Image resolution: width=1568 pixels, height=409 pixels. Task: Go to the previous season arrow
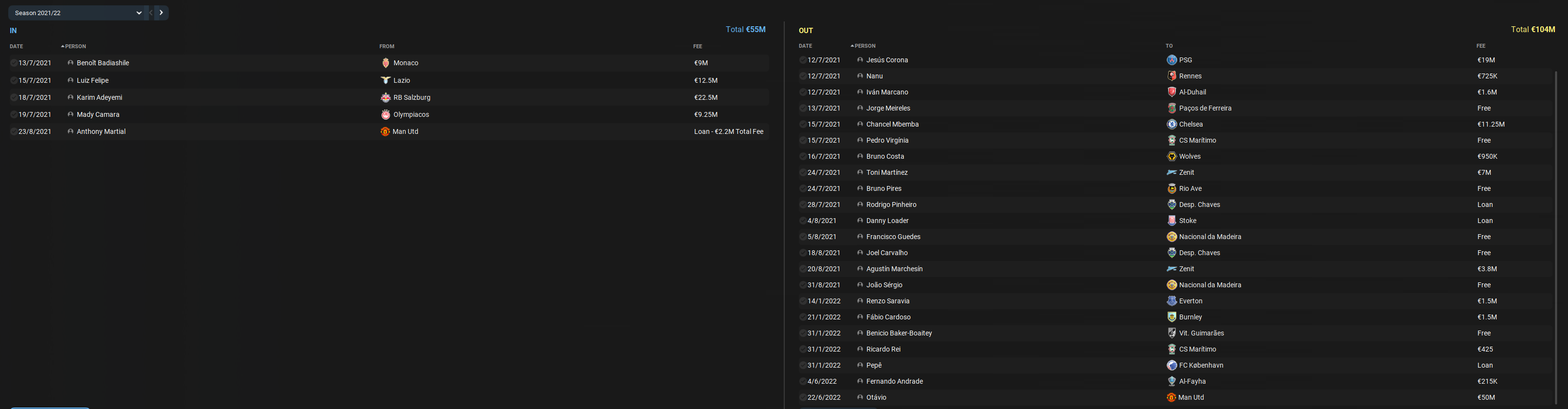[151, 13]
